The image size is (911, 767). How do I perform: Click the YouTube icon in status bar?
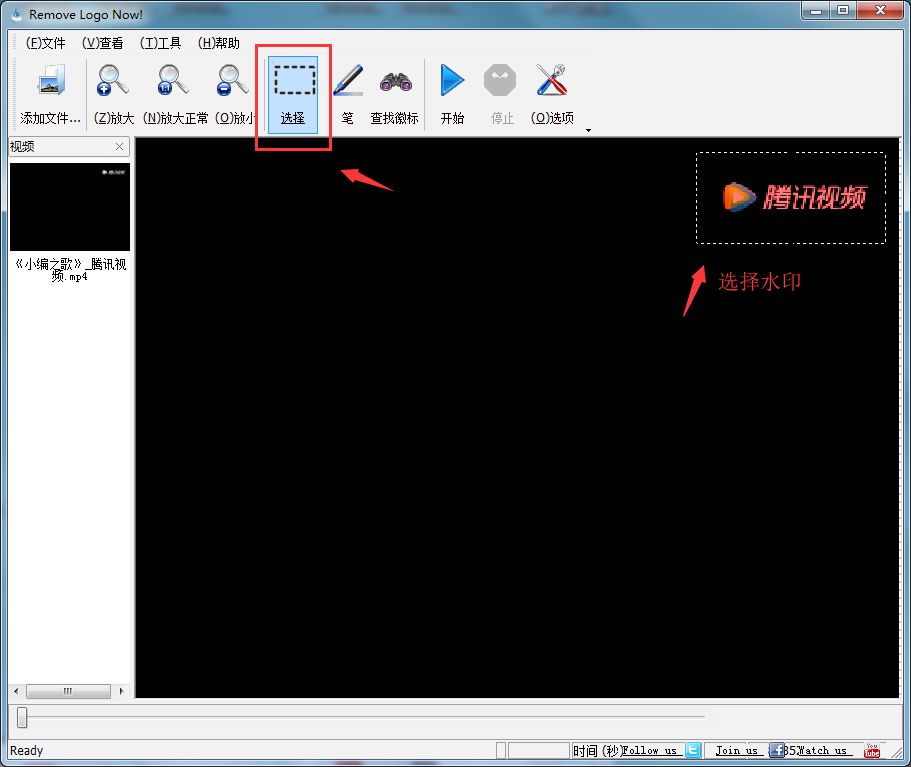871,750
